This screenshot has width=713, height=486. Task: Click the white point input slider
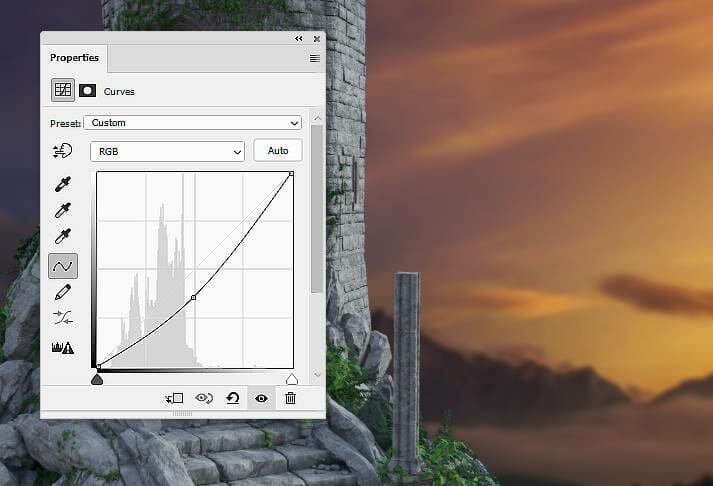point(292,379)
